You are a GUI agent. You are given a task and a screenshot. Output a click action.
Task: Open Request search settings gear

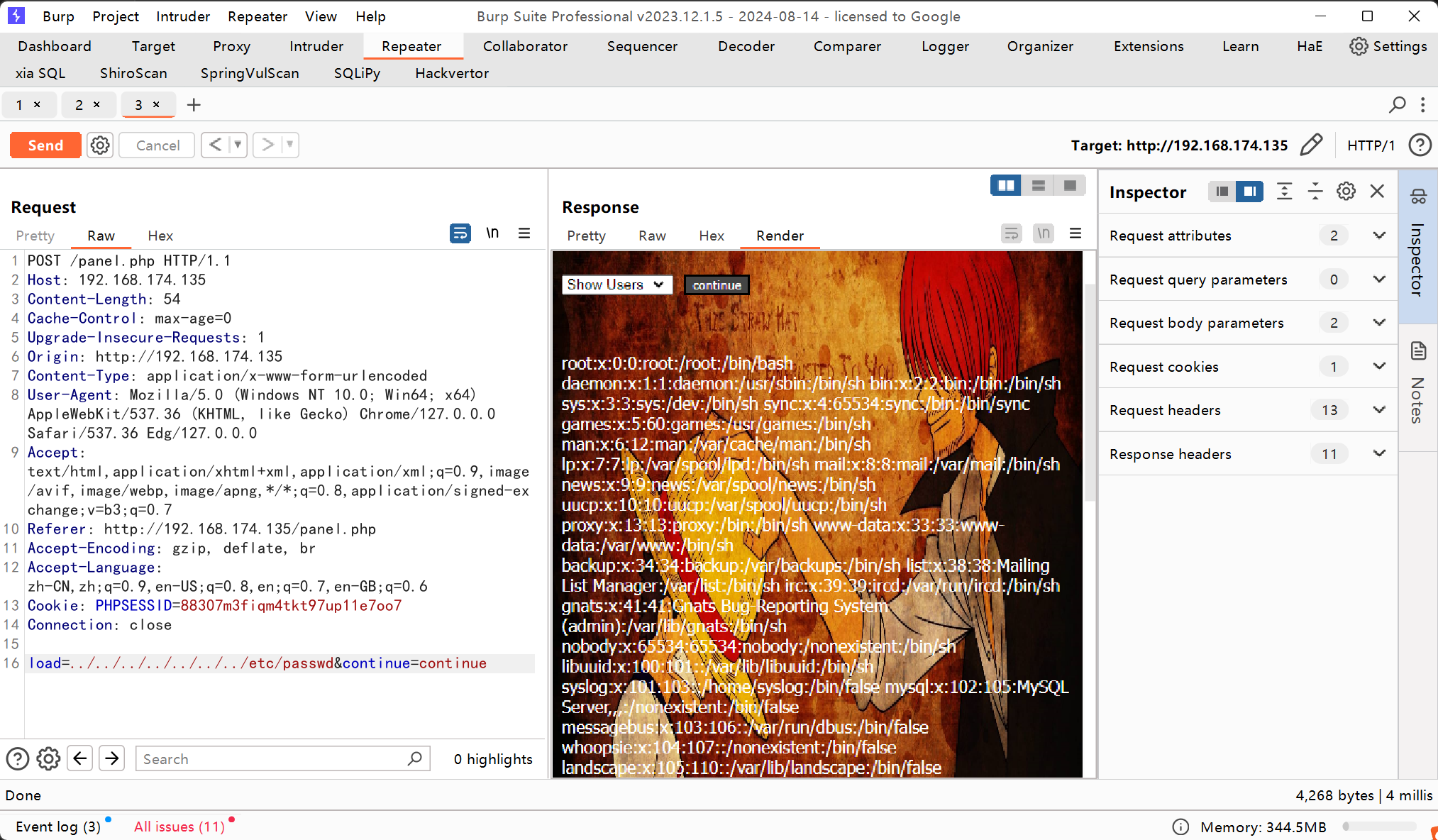click(48, 759)
